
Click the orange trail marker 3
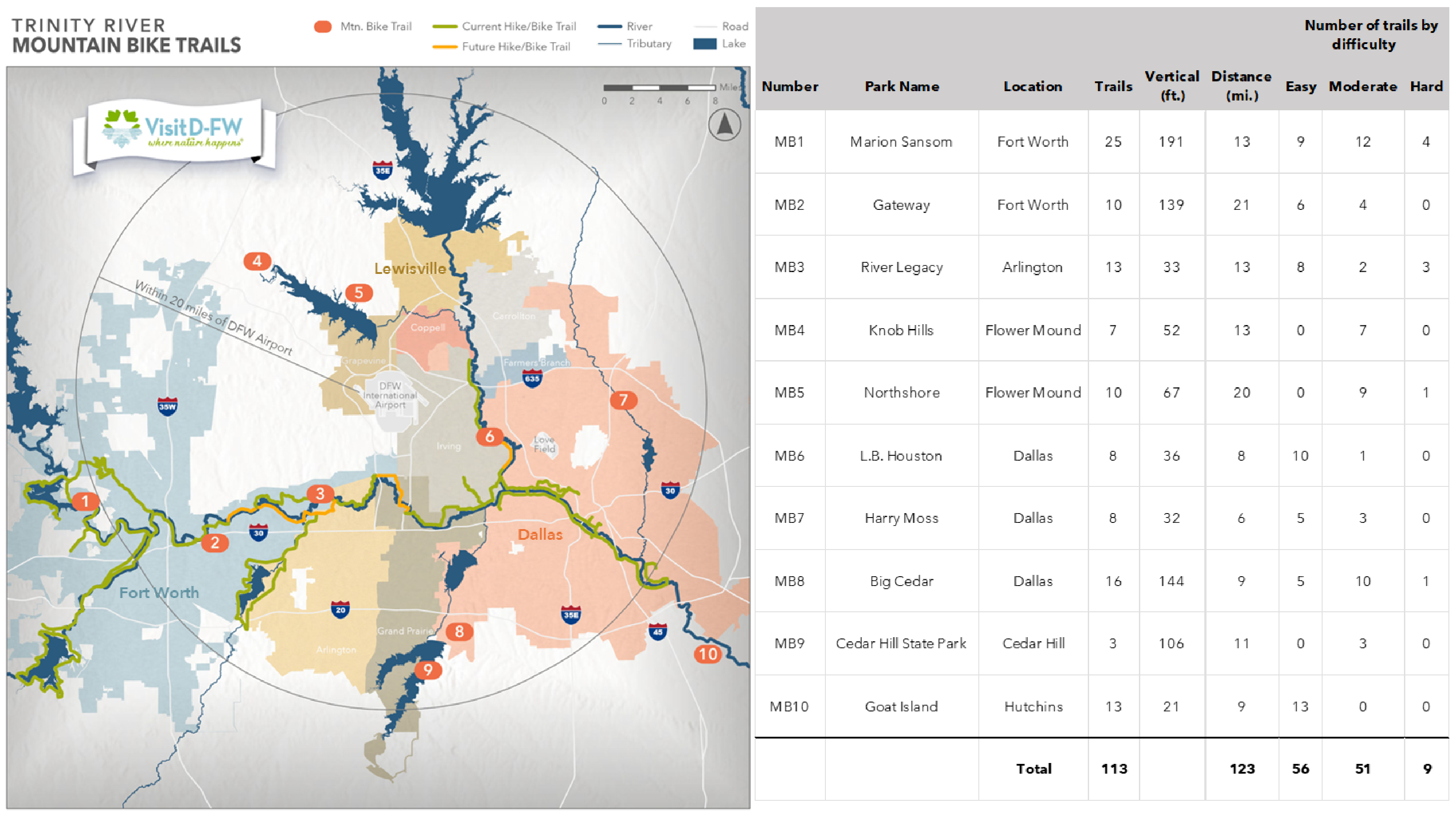click(321, 494)
